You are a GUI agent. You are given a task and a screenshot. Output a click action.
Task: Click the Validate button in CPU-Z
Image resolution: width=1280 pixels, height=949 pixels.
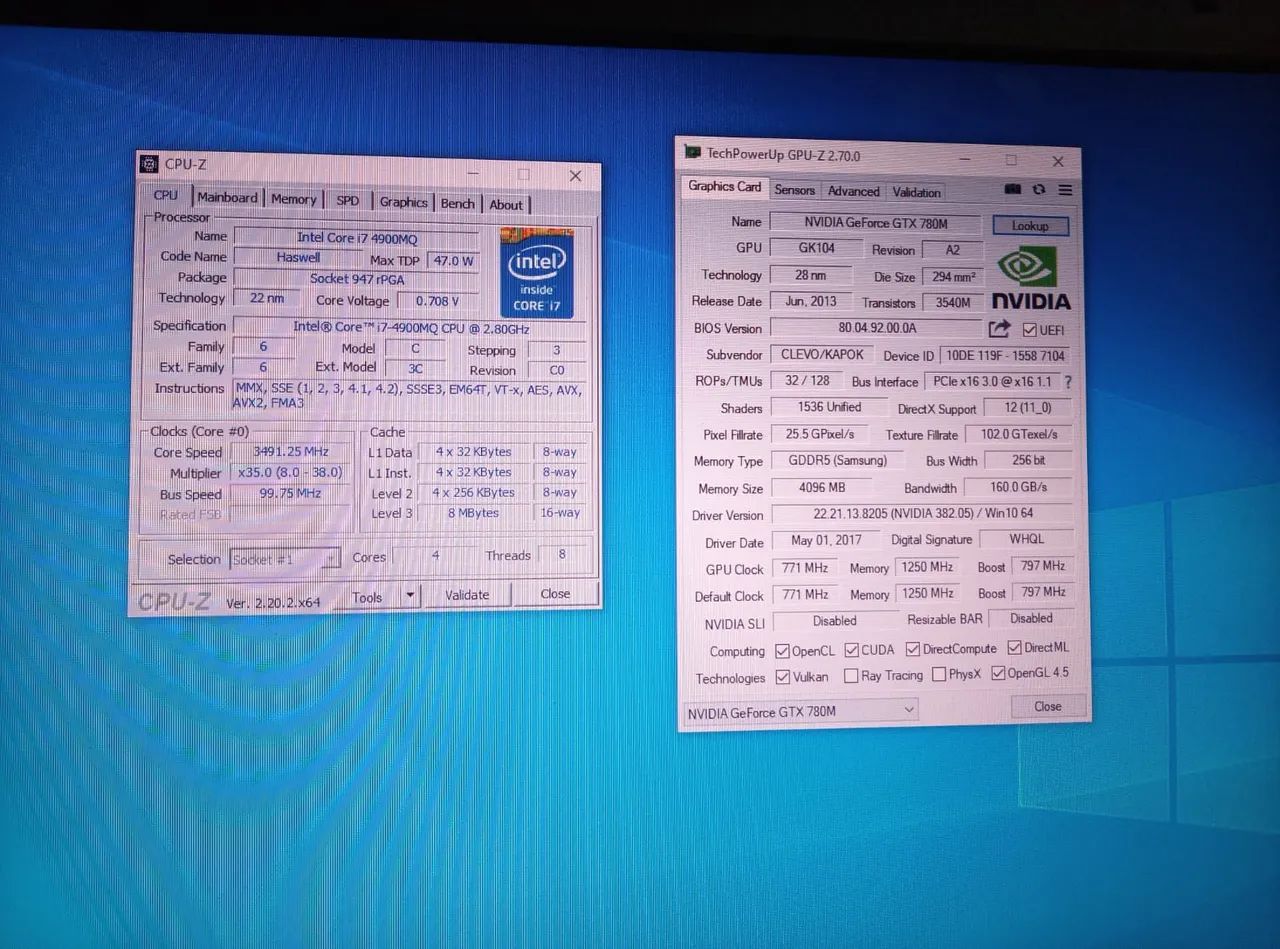[x=467, y=595]
